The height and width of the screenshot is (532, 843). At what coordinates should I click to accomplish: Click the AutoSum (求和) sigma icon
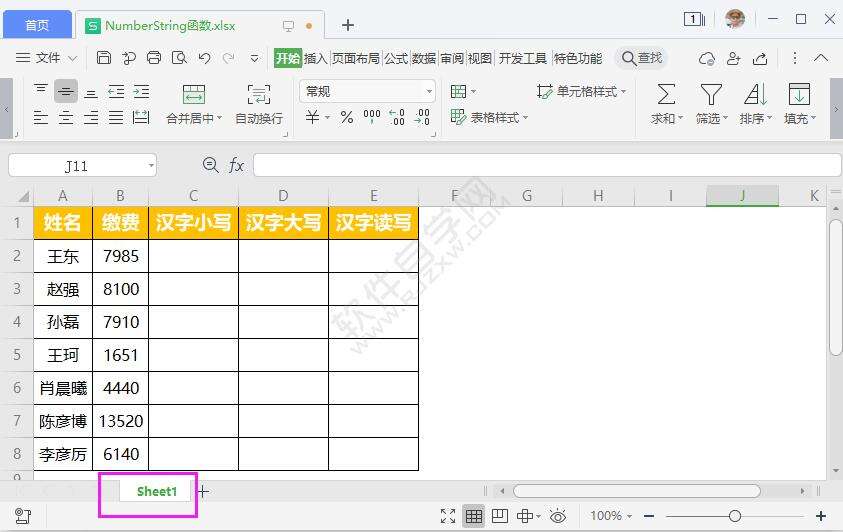[665, 95]
